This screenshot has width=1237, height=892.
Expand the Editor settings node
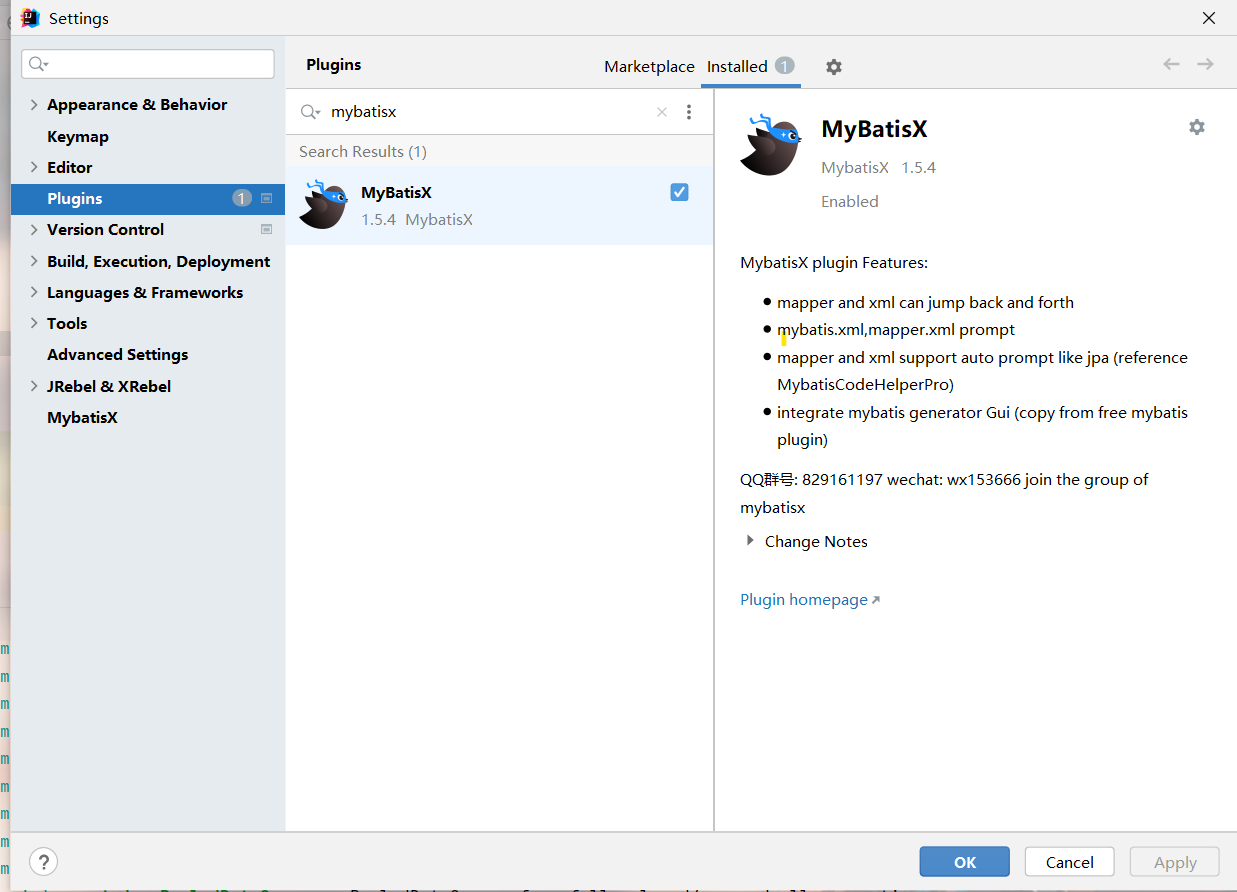(34, 167)
